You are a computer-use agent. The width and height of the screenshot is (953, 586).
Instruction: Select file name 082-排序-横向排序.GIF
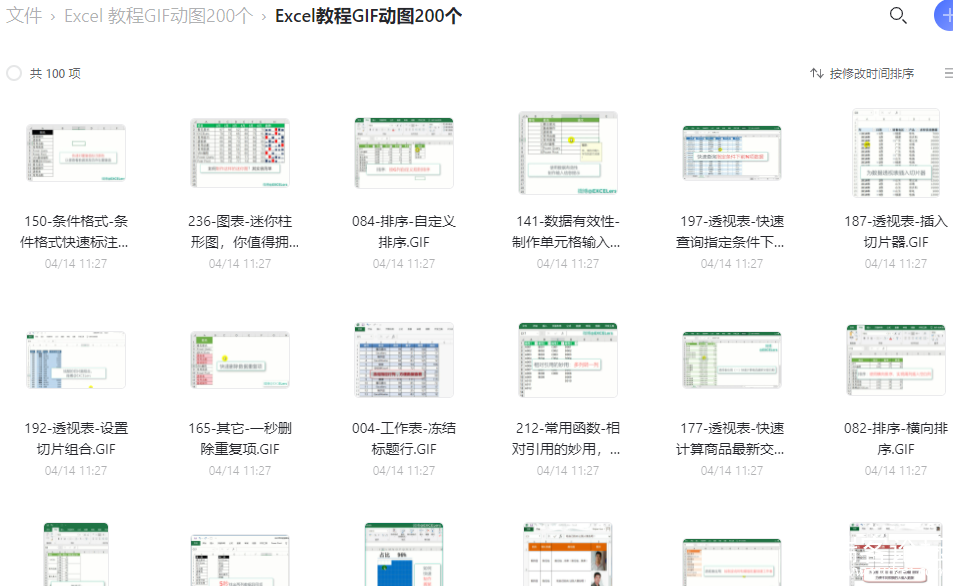pos(896,439)
